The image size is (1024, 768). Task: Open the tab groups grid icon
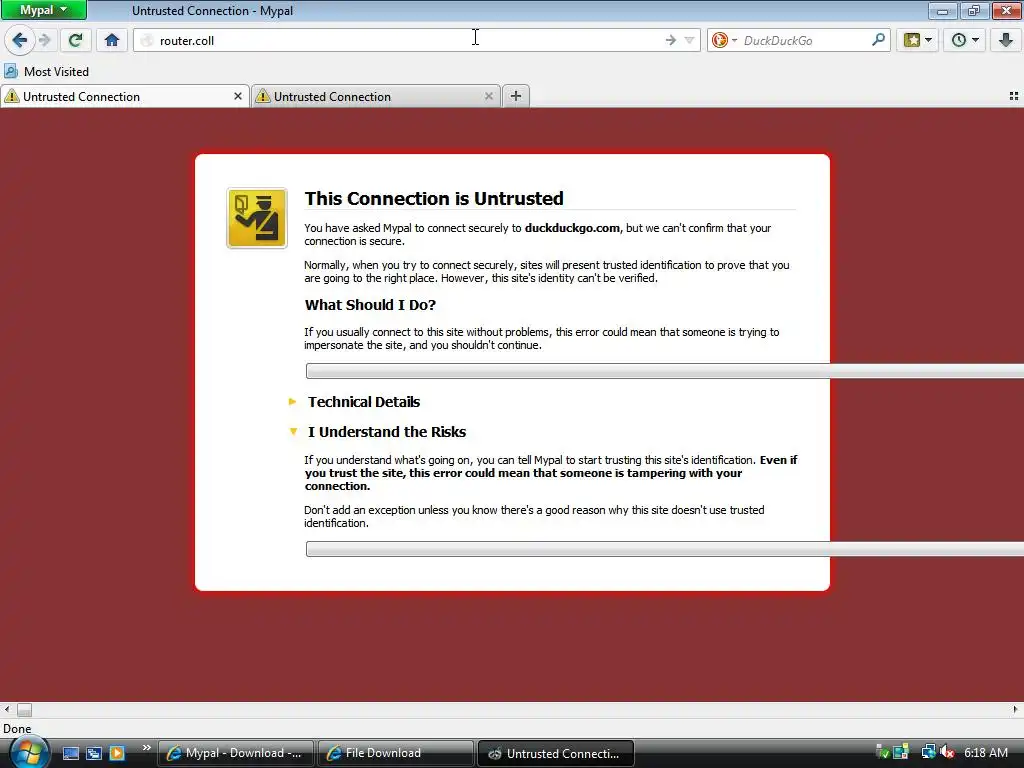[x=1014, y=96]
